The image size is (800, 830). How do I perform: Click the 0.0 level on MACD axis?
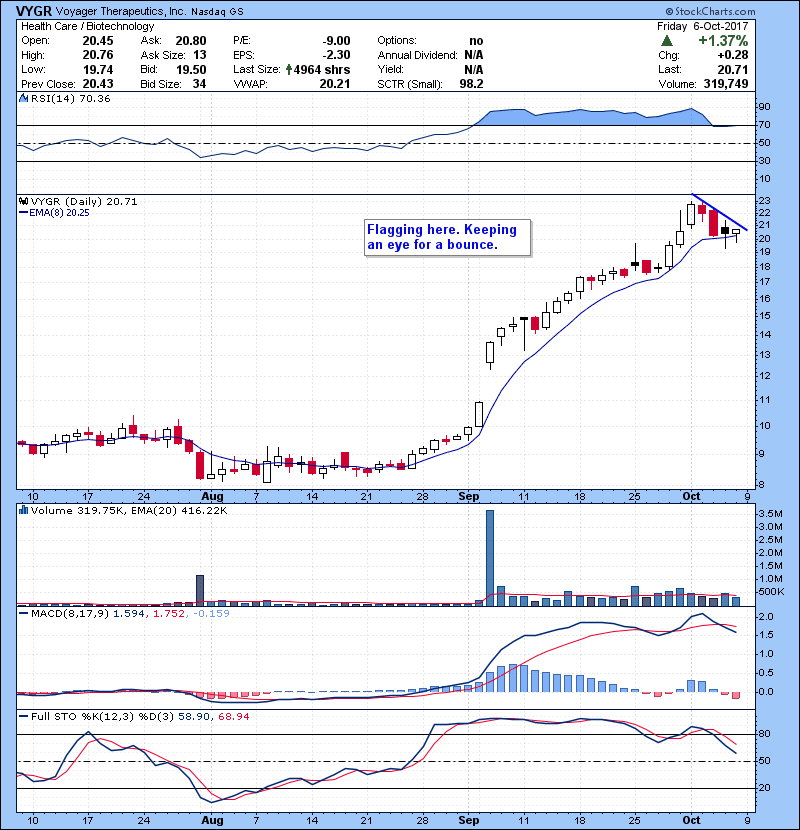pyautogui.click(x=766, y=692)
